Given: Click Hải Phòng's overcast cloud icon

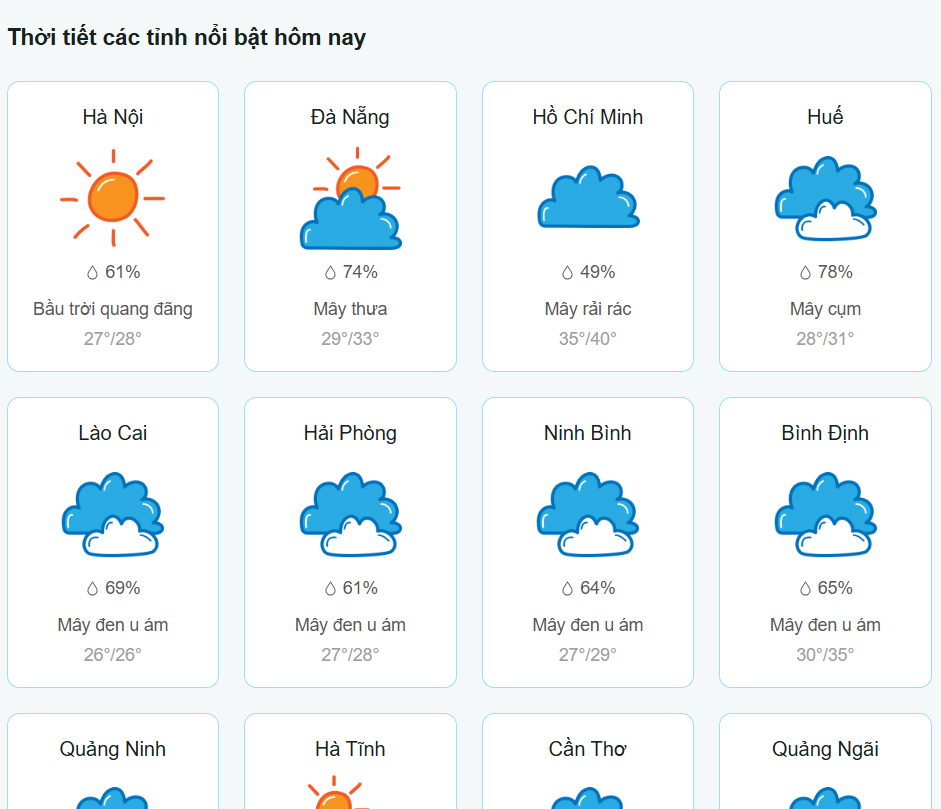Looking at the screenshot, I should tap(350, 514).
